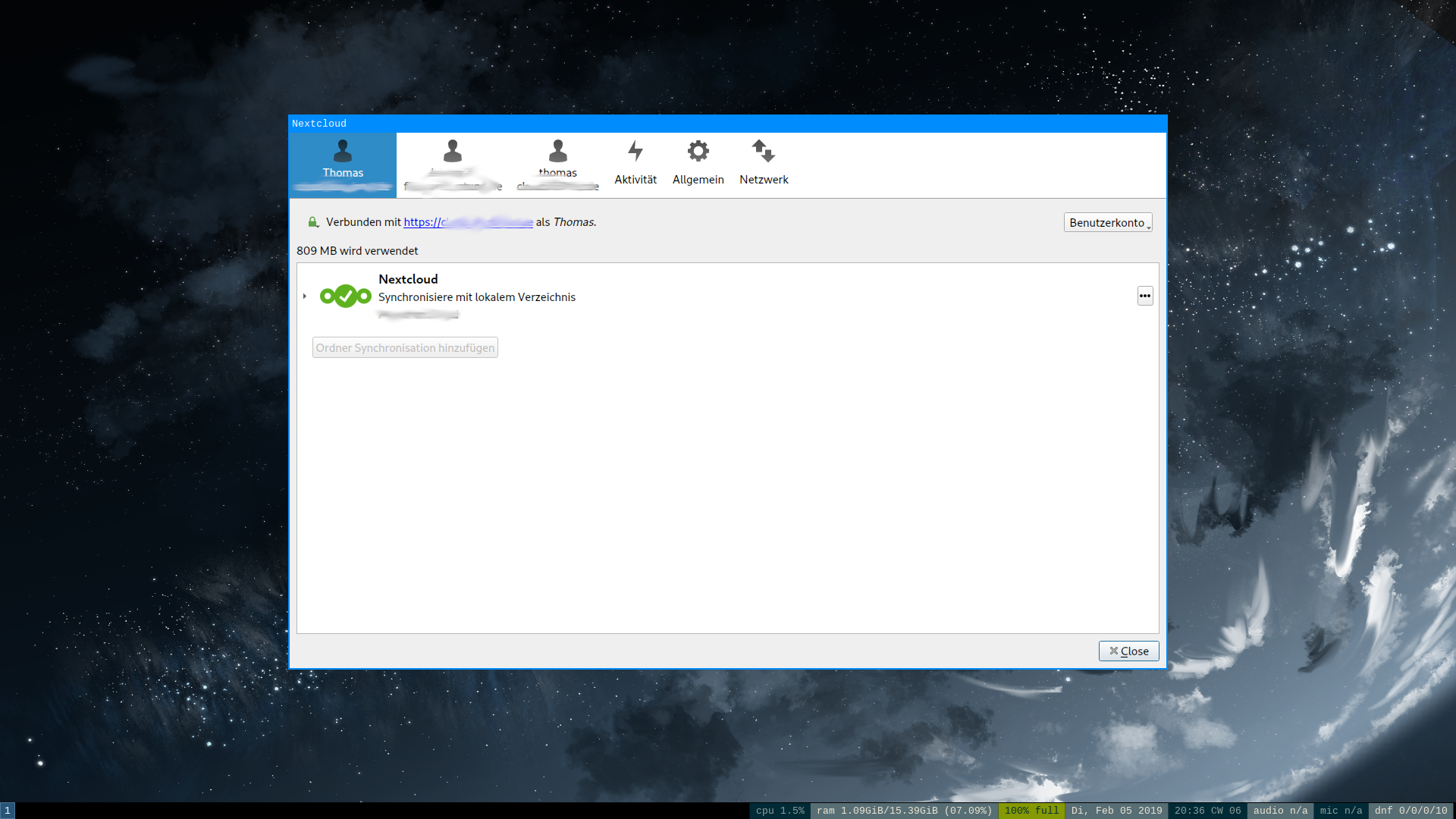Click the '100% full' battery status block
1456x819 pixels.
(1031, 811)
